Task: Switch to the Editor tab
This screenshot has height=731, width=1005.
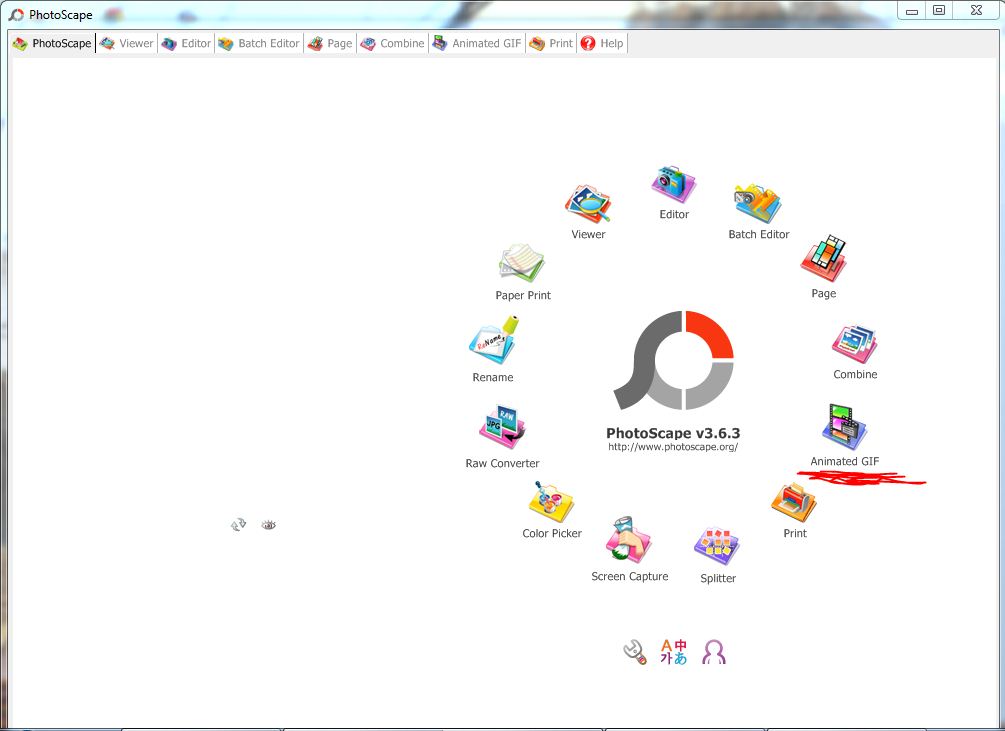Action: click(x=187, y=44)
